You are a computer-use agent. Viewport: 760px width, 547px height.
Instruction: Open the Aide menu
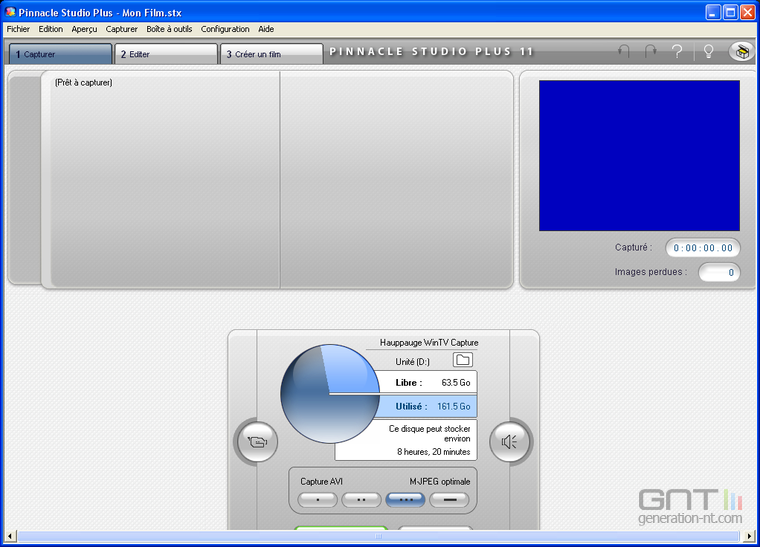(x=266, y=29)
